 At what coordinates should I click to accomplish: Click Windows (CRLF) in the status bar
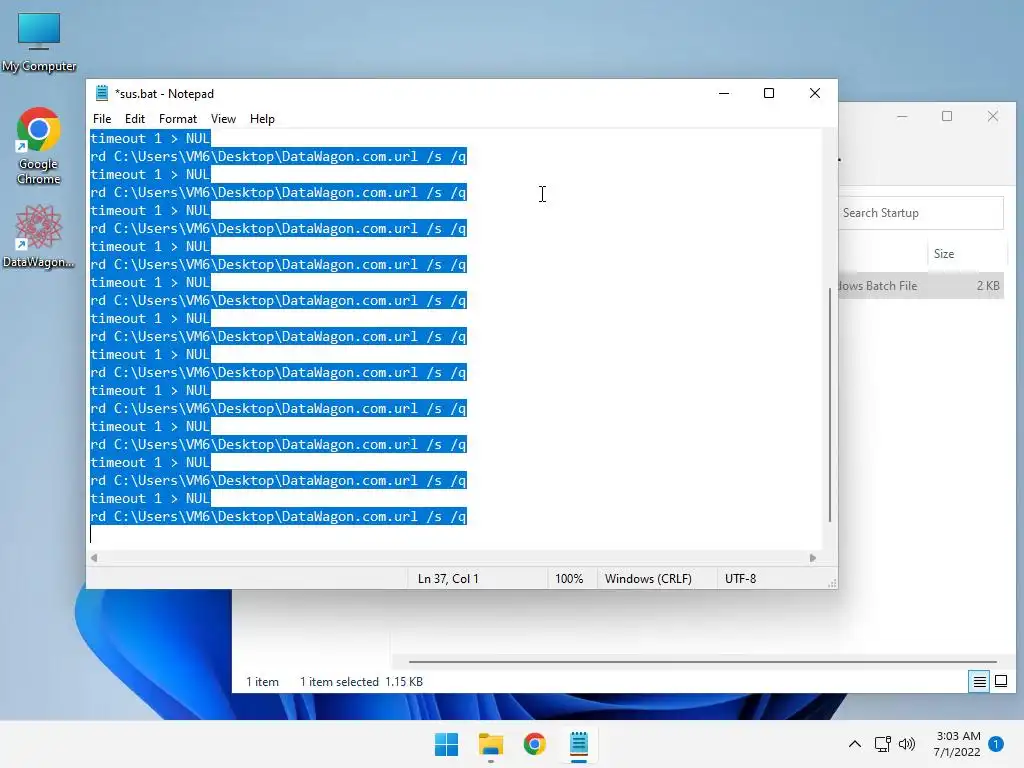[648, 579]
